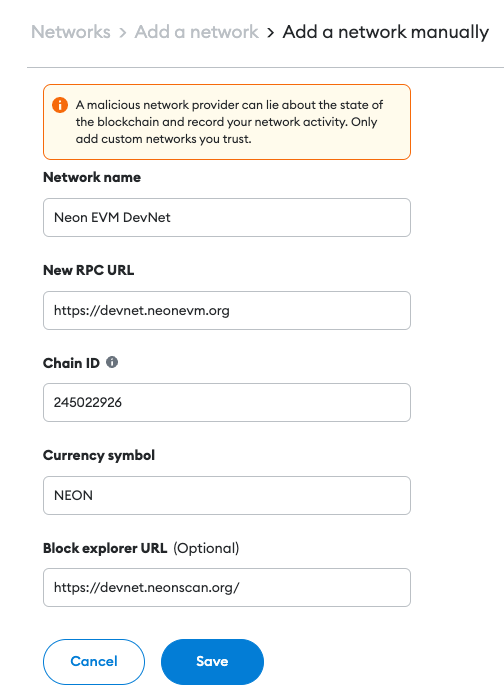This screenshot has height=696, width=504.
Task: Open the Add a network breadcrumb
Action: pyautogui.click(x=196, y=32)
